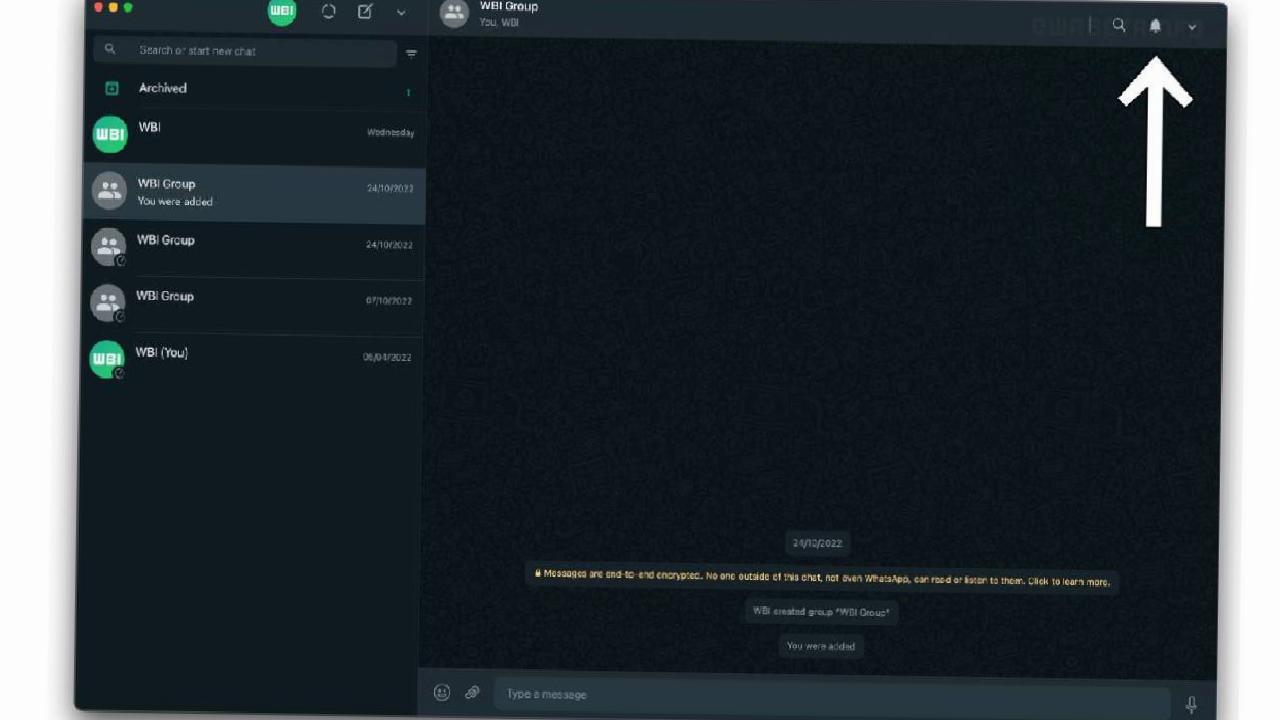Click 'WBI Group' title in conversation header

click(x=509, y=7)
